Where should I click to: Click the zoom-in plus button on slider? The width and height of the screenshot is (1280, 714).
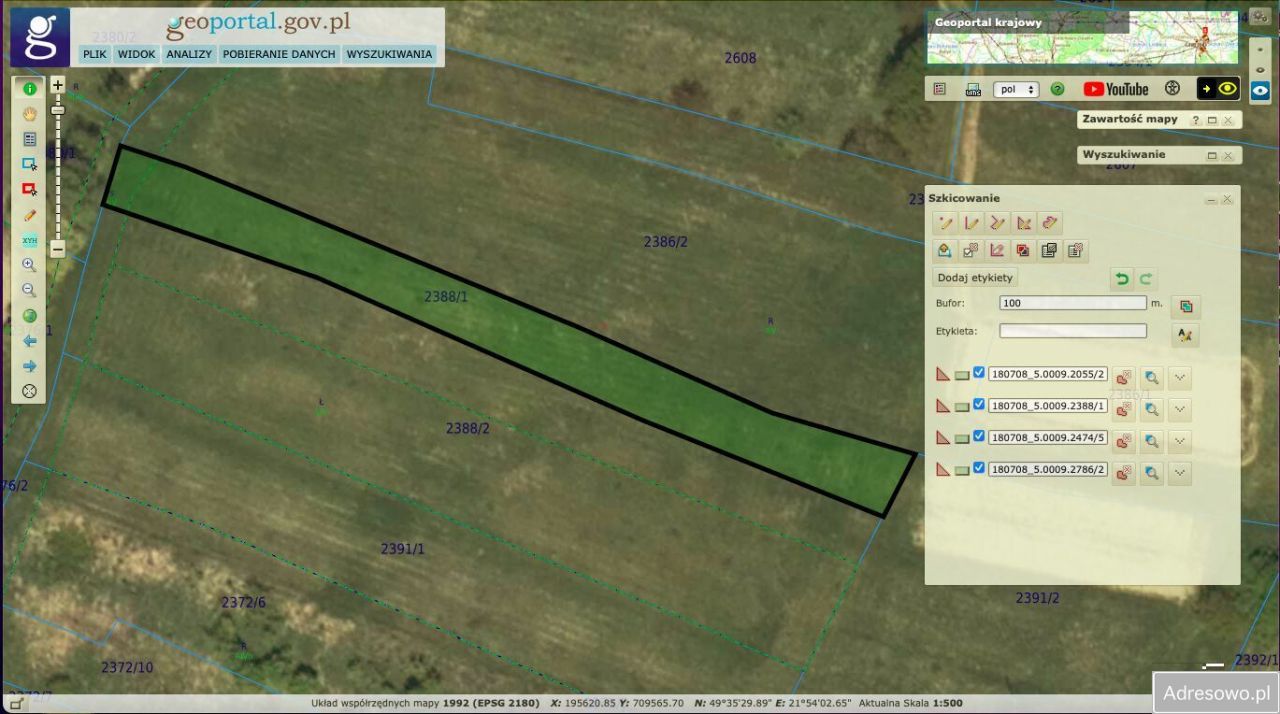pyautogui.click(x=57, y=86)
